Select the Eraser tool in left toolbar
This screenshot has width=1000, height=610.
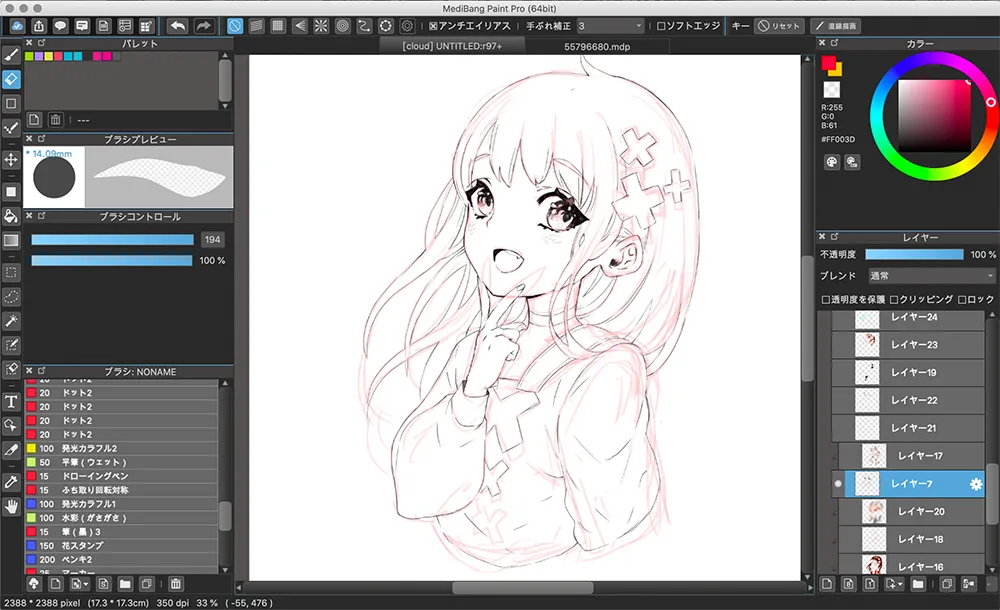(11, 78)
